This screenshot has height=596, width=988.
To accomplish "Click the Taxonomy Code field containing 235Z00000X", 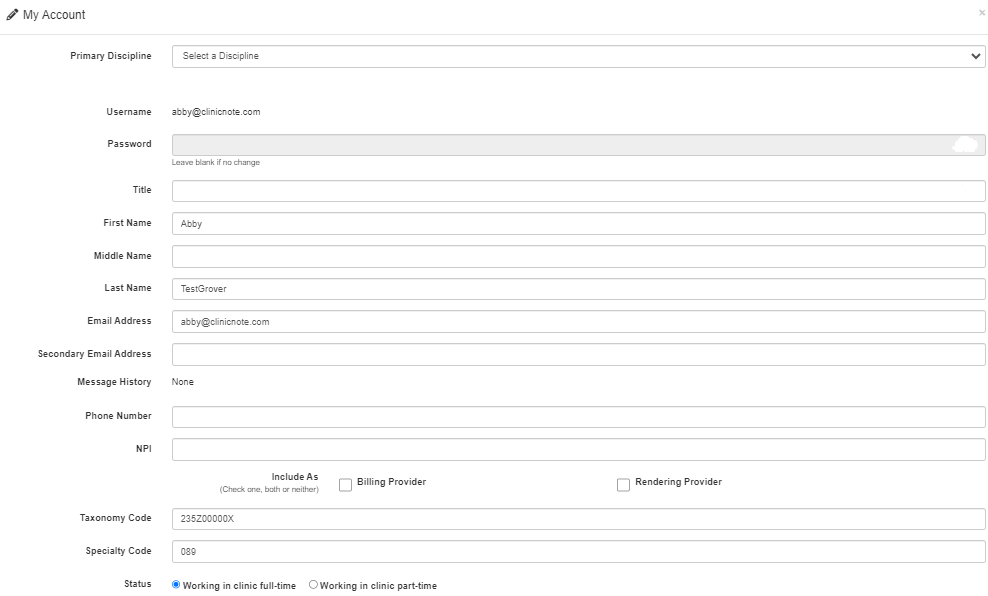I will pos(576,518).
